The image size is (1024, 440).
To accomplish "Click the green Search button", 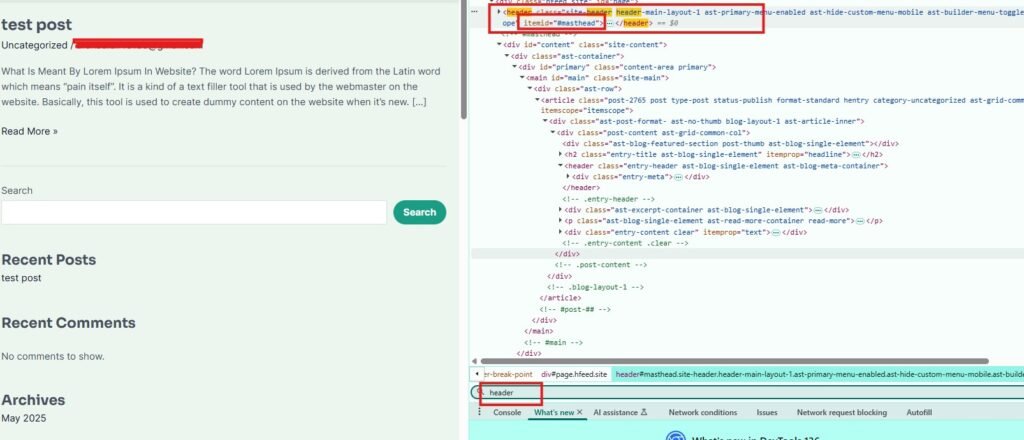I will [419, 212].
